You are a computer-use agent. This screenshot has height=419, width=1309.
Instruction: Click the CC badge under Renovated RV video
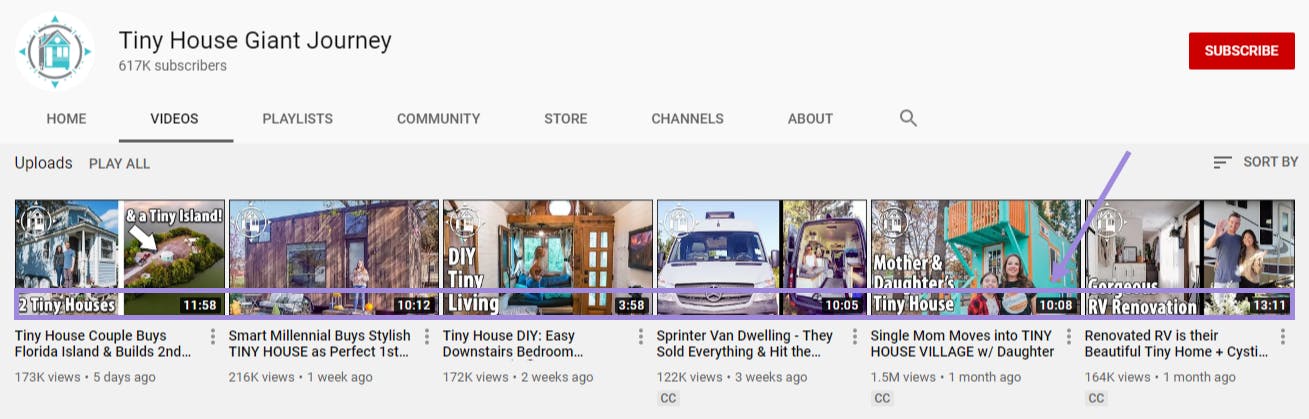(x=1096, y=398)
